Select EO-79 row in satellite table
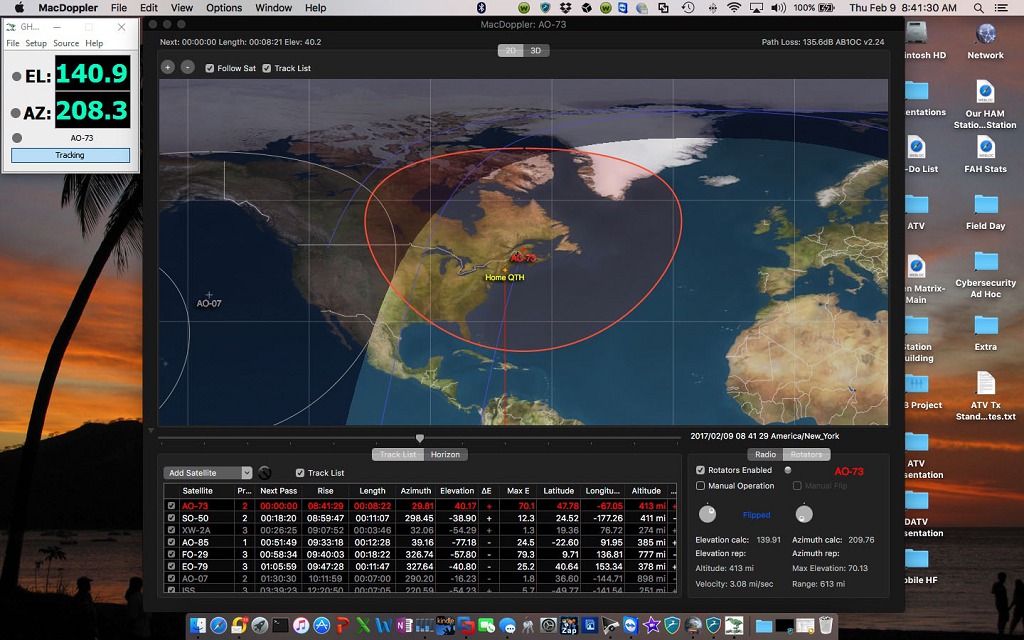 coord(419,566)
